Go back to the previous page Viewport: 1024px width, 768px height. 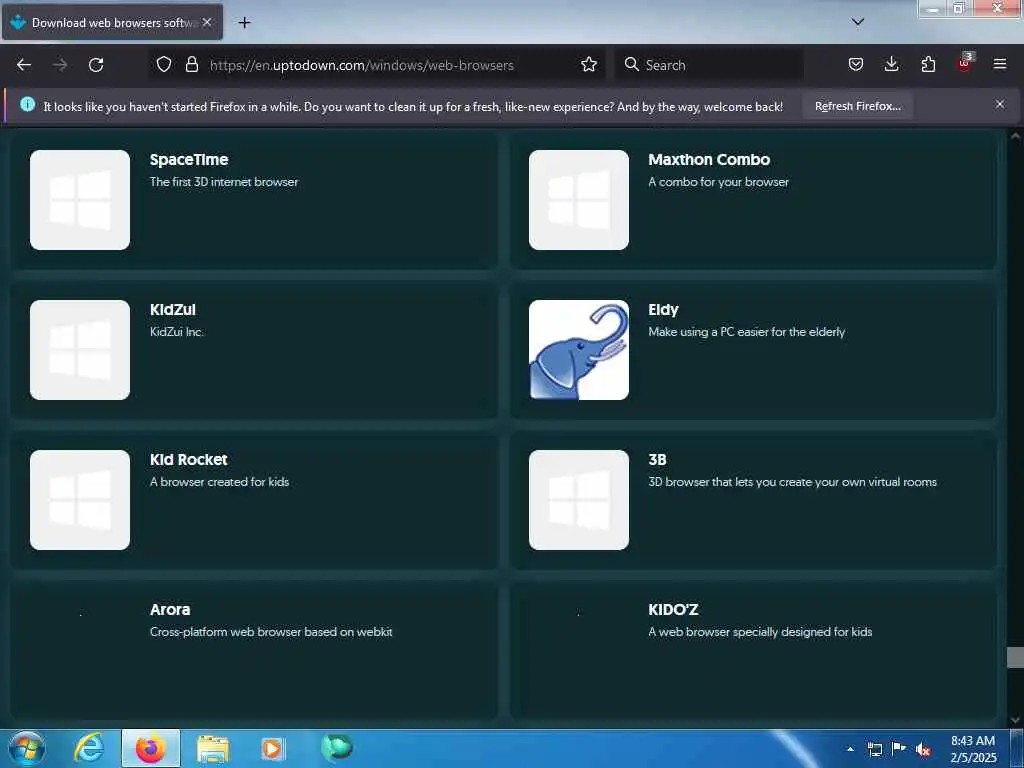click(24, 65)
